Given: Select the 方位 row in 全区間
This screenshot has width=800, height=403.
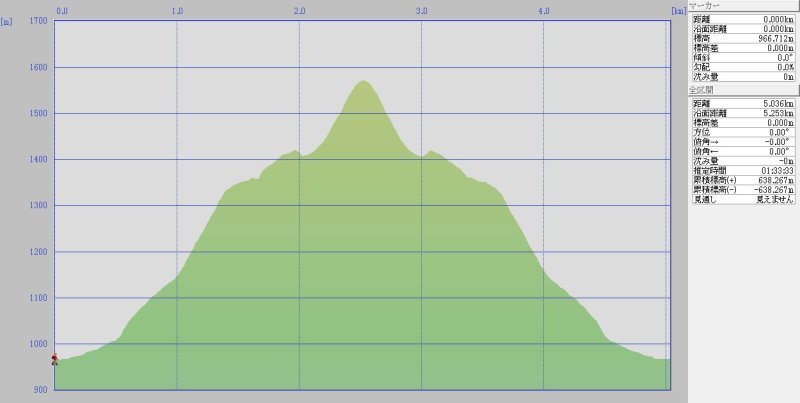Looking at the screenshot, I should coord(744,132).
